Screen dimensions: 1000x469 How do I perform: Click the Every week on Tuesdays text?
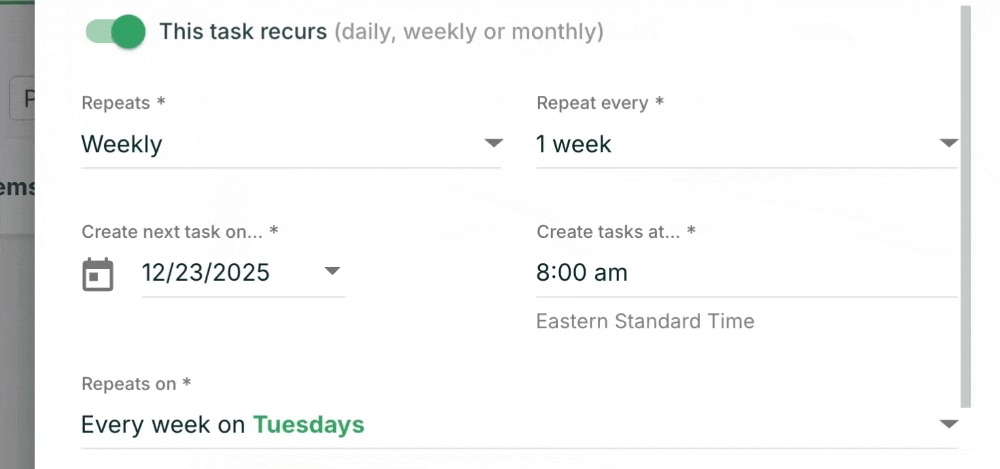pos(223,425)
